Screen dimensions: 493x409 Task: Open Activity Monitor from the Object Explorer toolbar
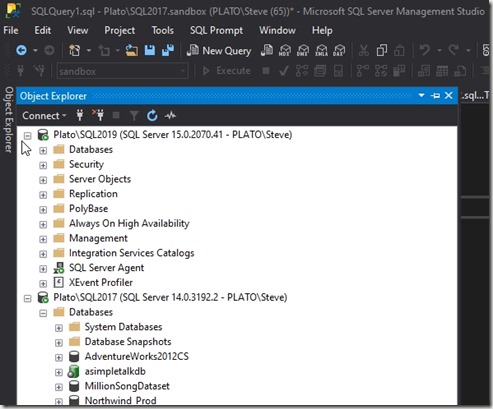click(170, 116)
